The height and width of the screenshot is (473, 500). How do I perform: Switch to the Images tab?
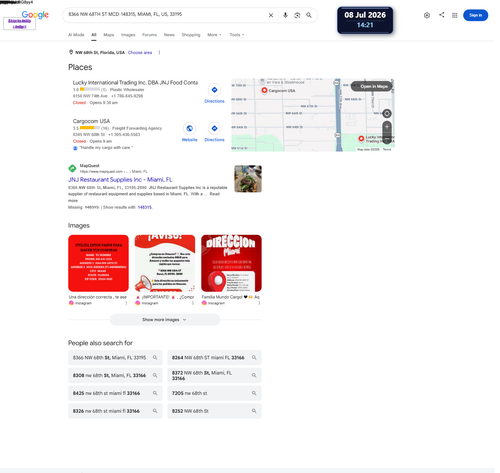[x=128, y=35]
